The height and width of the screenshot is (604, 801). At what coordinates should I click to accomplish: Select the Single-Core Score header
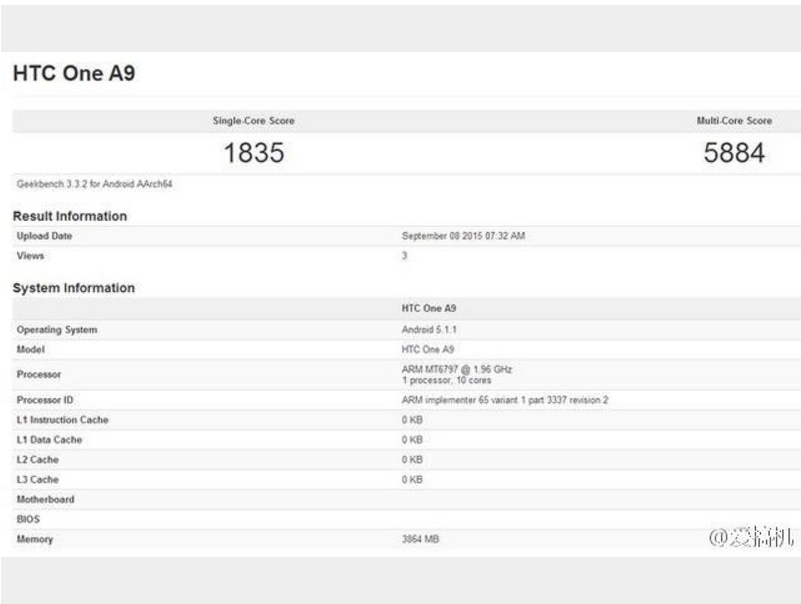pyautogui.click(x=253, y=121)
